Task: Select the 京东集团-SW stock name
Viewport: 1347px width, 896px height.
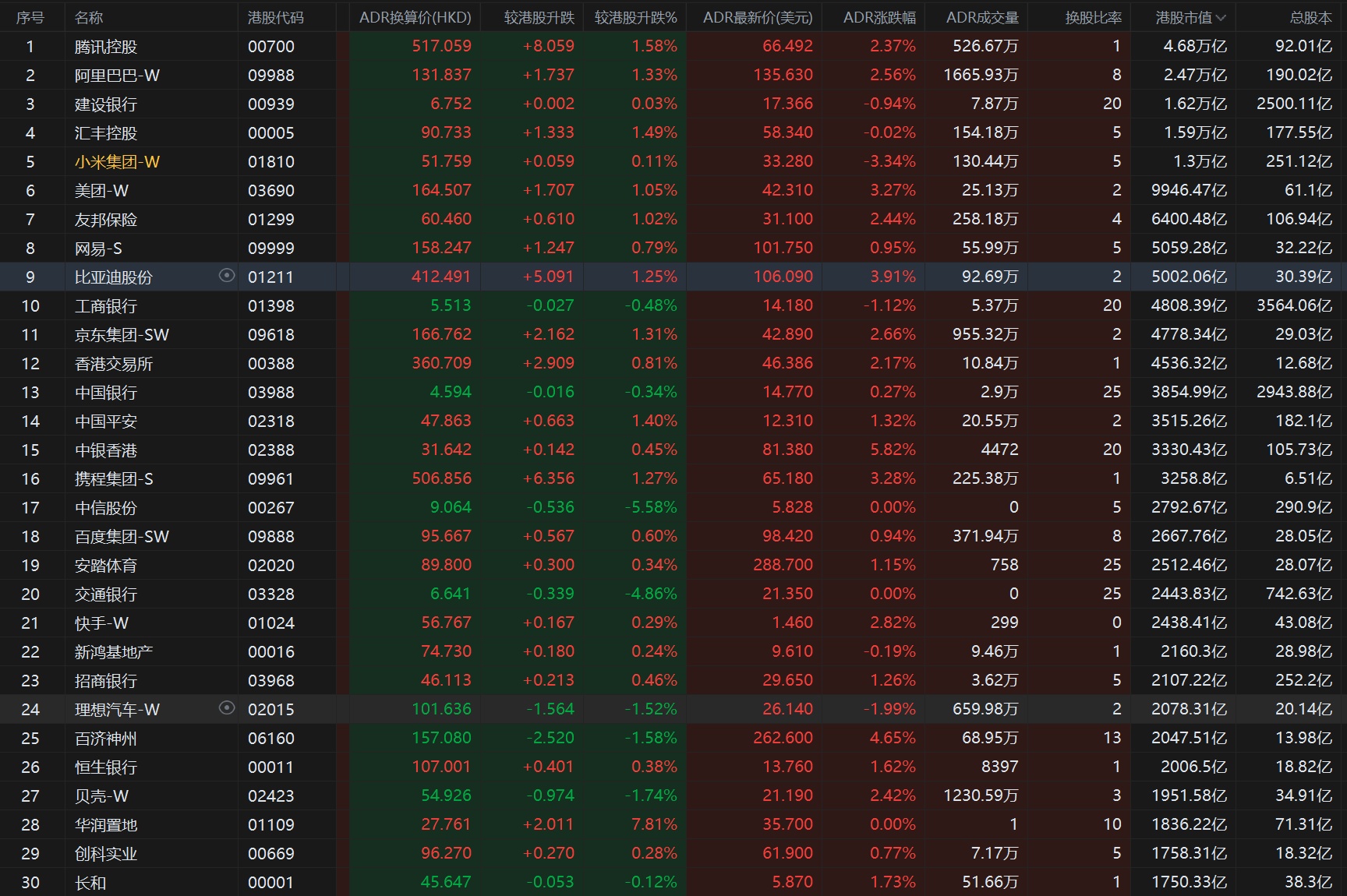Action: coord(122,335)
